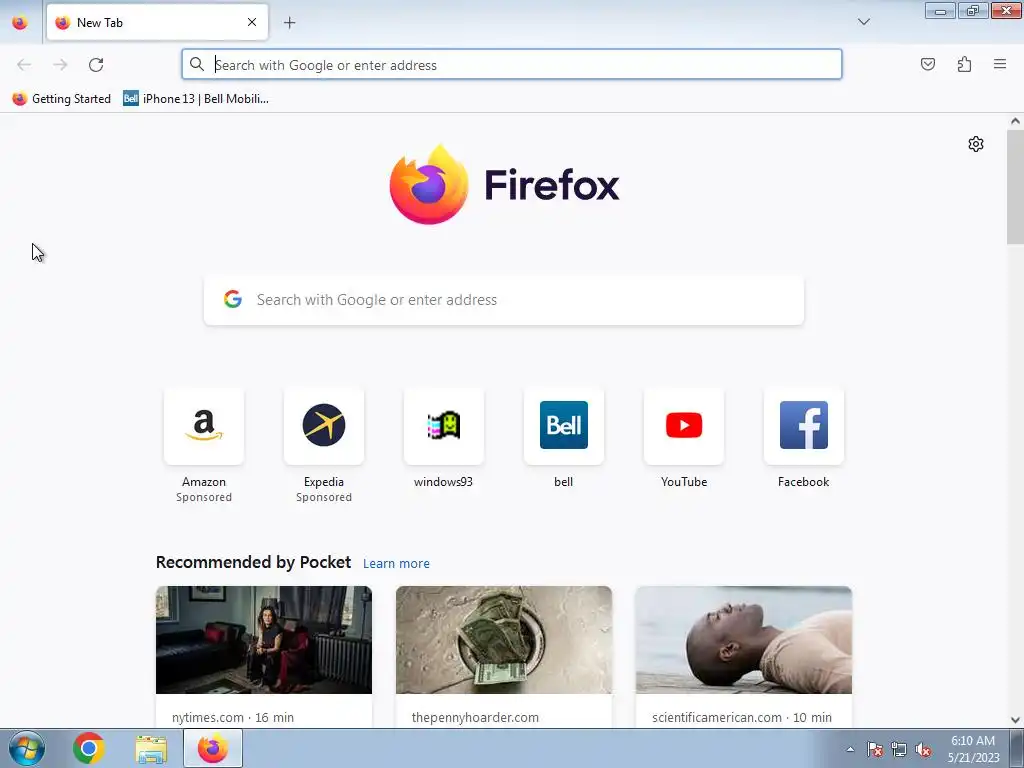Save page to Pocket icon
Viewport: 1024px width, 768px height.
(927, 64)
